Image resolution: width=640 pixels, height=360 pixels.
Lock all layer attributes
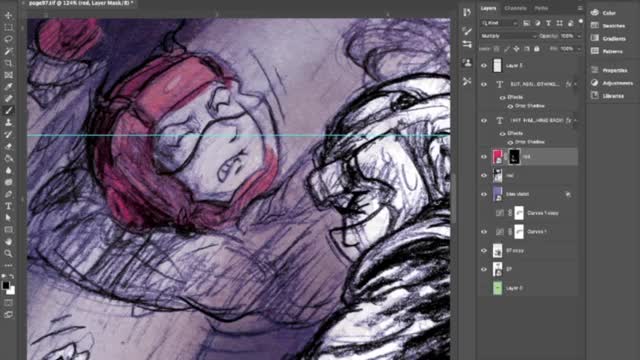tap(537, 49)
